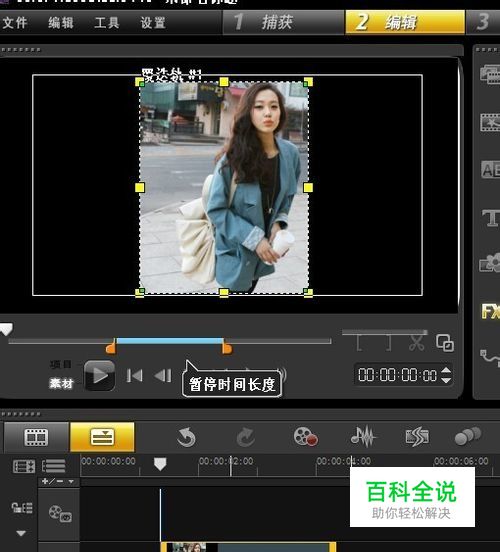The width and height of the screenshot is (500, 552).
Task: Jump to clip start with Home button
Action: (x=135, y=375)
